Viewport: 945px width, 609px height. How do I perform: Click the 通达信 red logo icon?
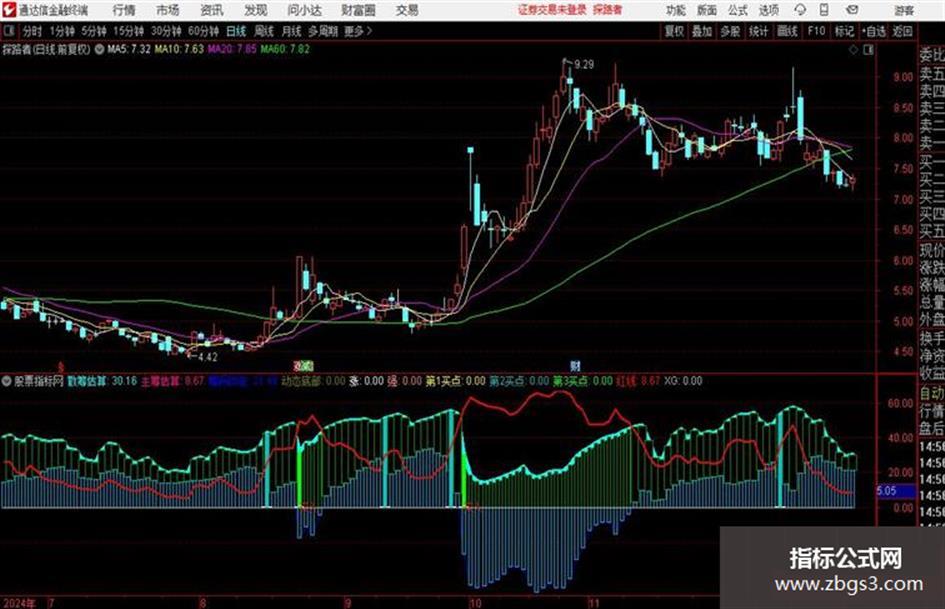[x=9, y=10]
